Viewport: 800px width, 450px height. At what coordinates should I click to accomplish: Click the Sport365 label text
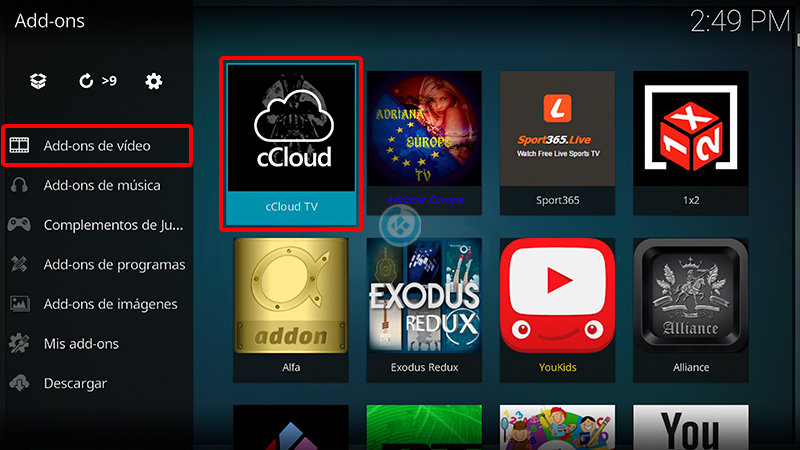pos(558,200)
